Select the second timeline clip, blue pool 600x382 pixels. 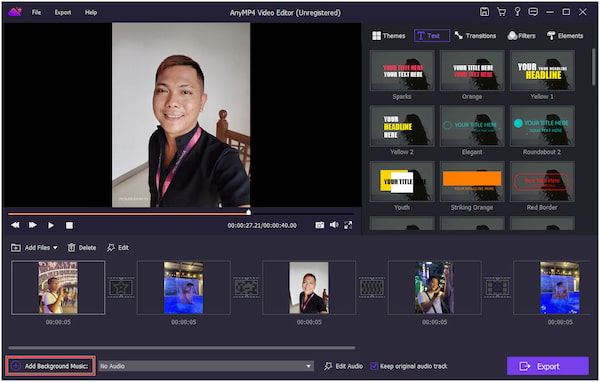coord(184,287)
